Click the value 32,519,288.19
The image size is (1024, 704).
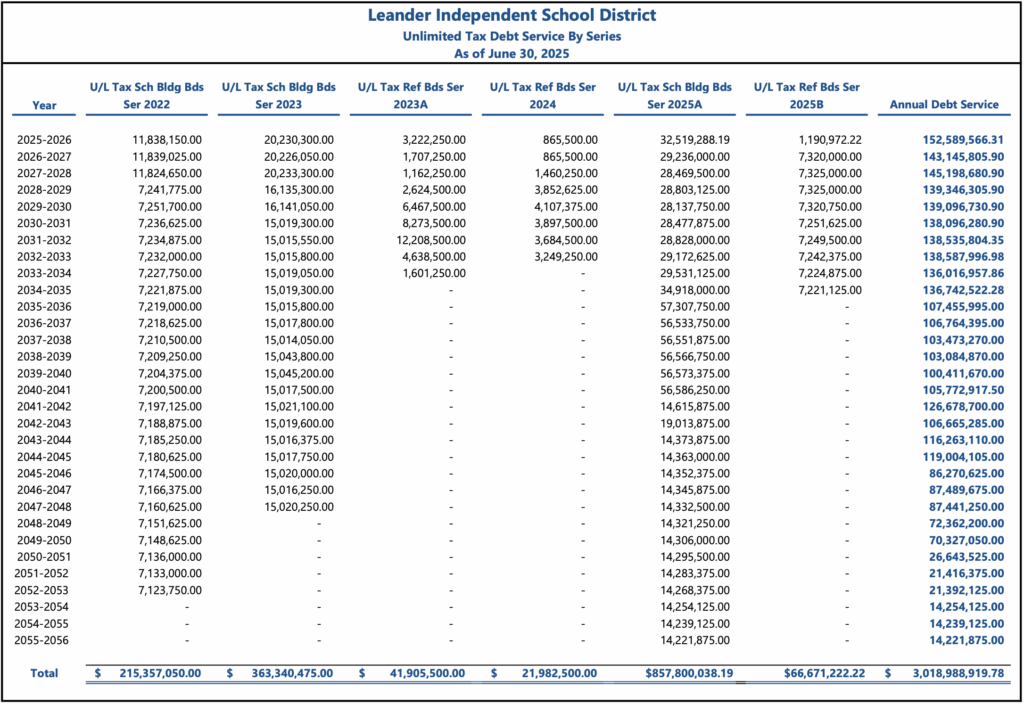[x=695, y=140]
